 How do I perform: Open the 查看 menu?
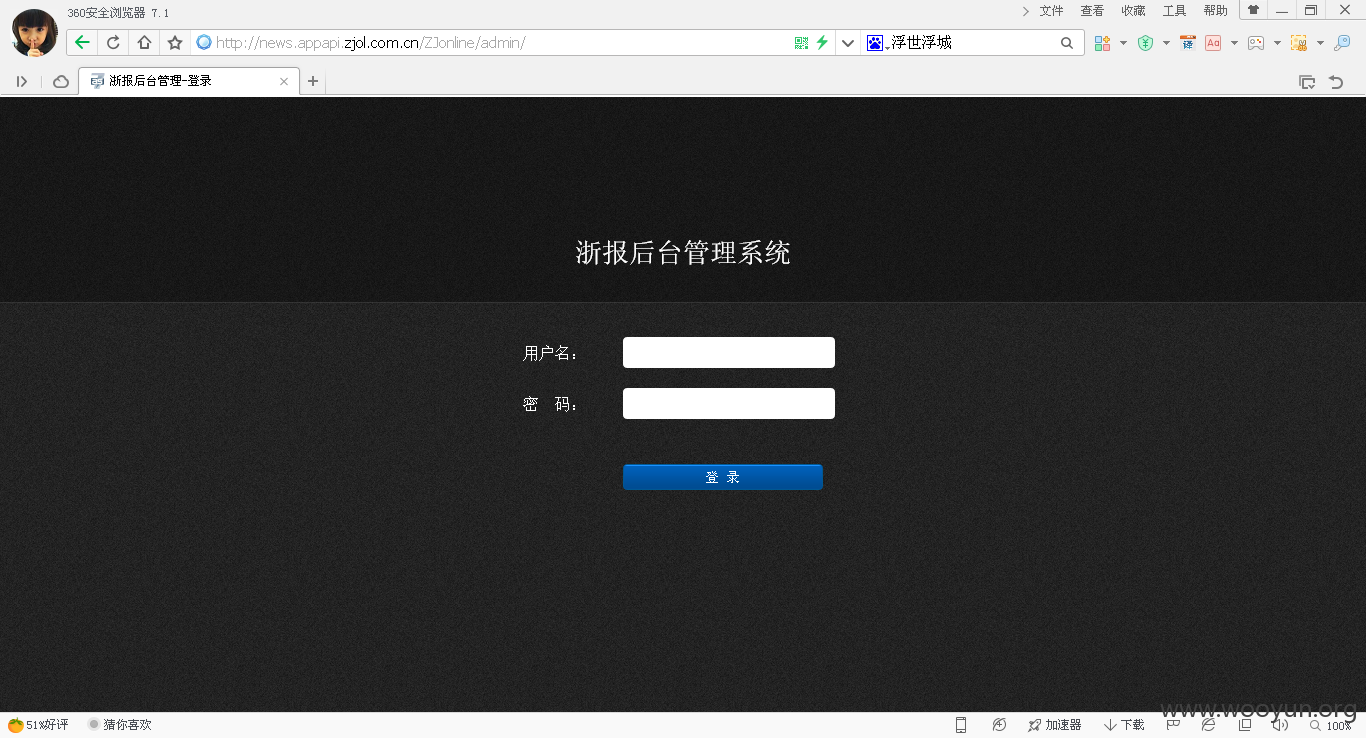click(x=1092, y=11)
